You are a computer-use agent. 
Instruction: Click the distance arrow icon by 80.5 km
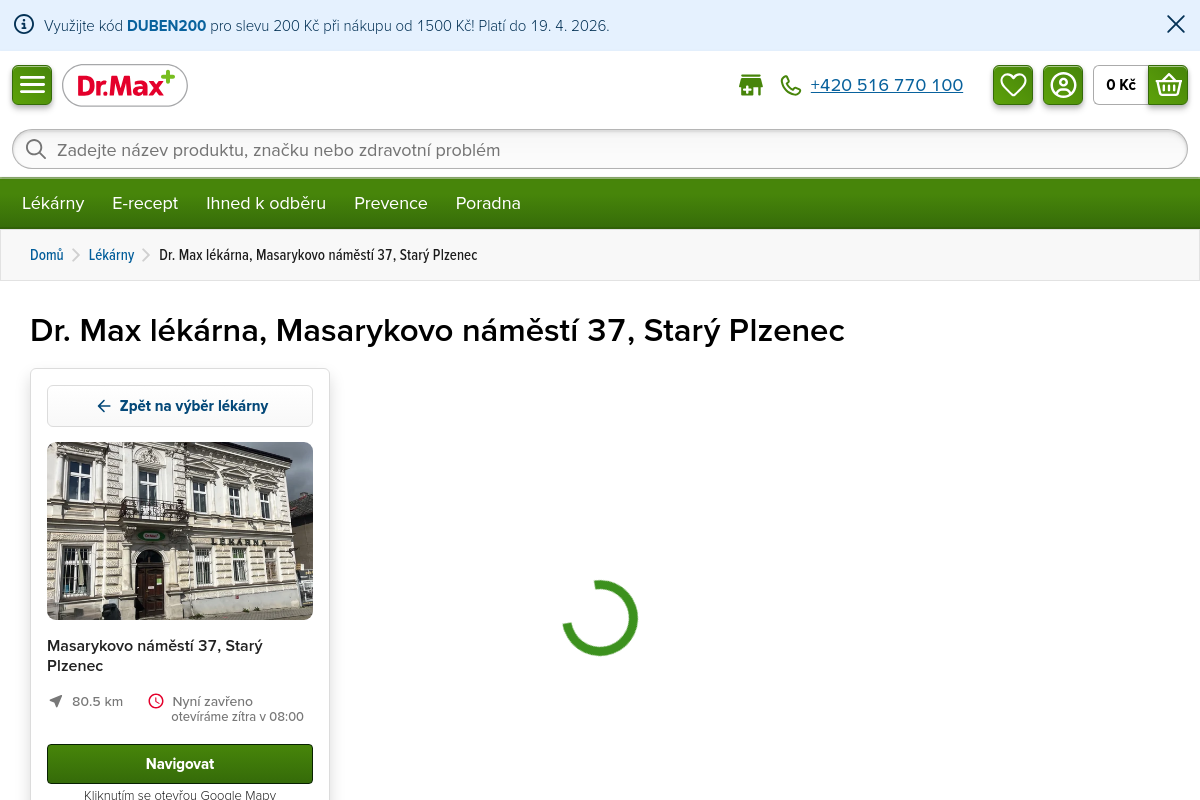56,701
